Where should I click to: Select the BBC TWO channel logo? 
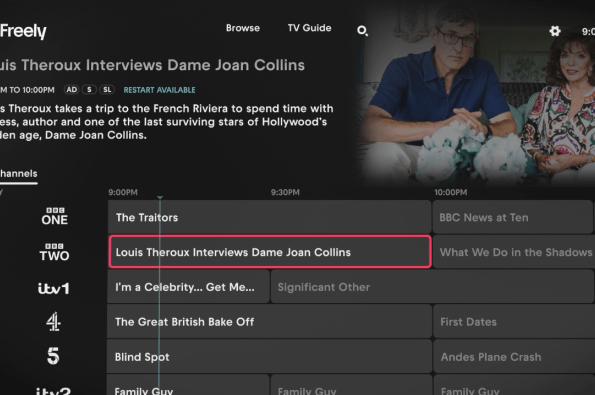[54, 252]
